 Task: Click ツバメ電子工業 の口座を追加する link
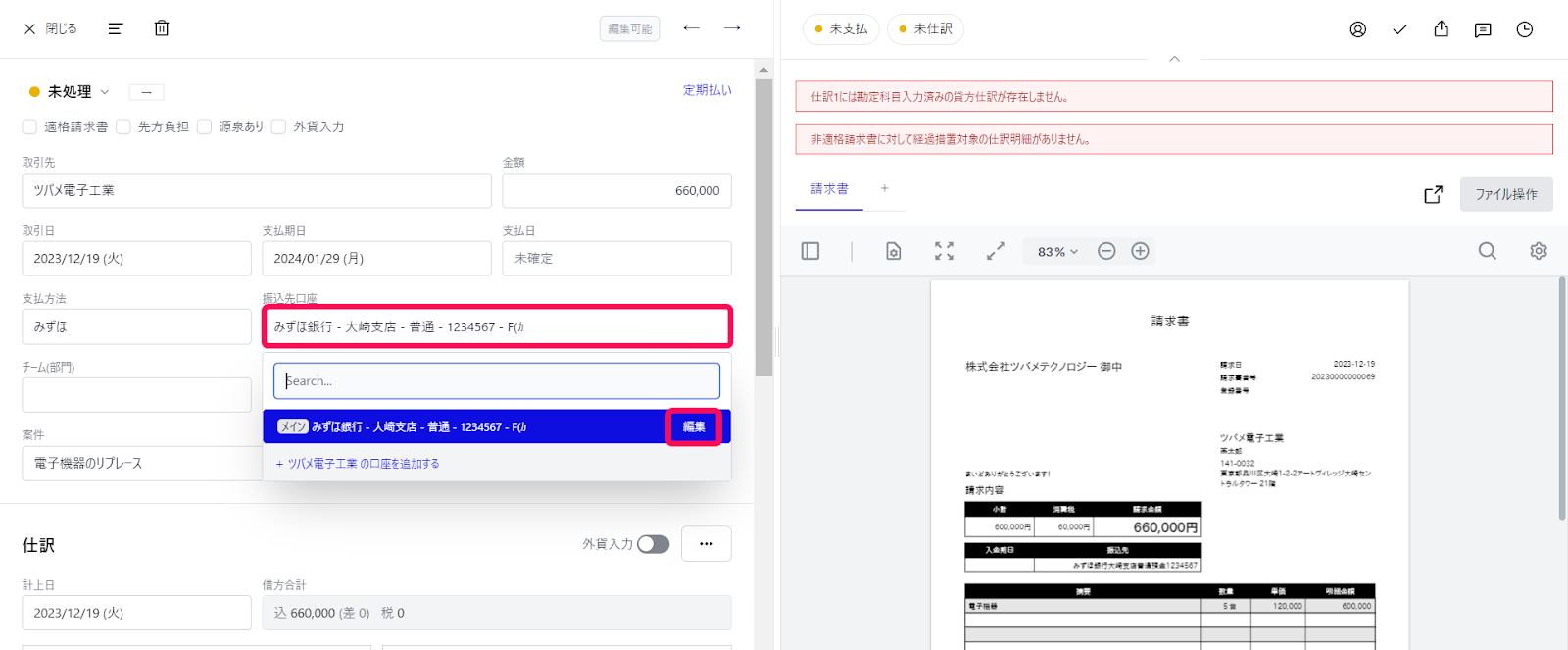(358, 464)
